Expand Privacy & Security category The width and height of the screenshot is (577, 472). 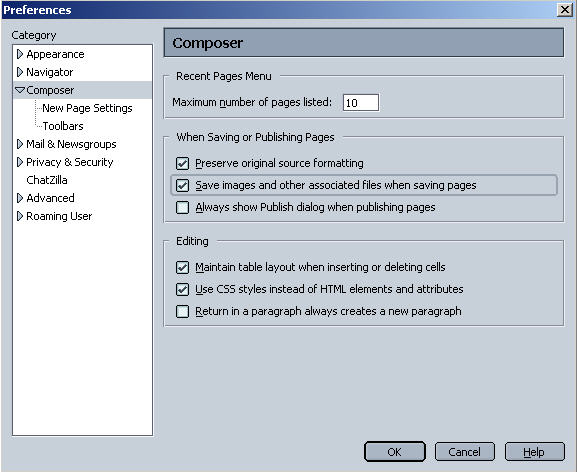coord(20,162)
